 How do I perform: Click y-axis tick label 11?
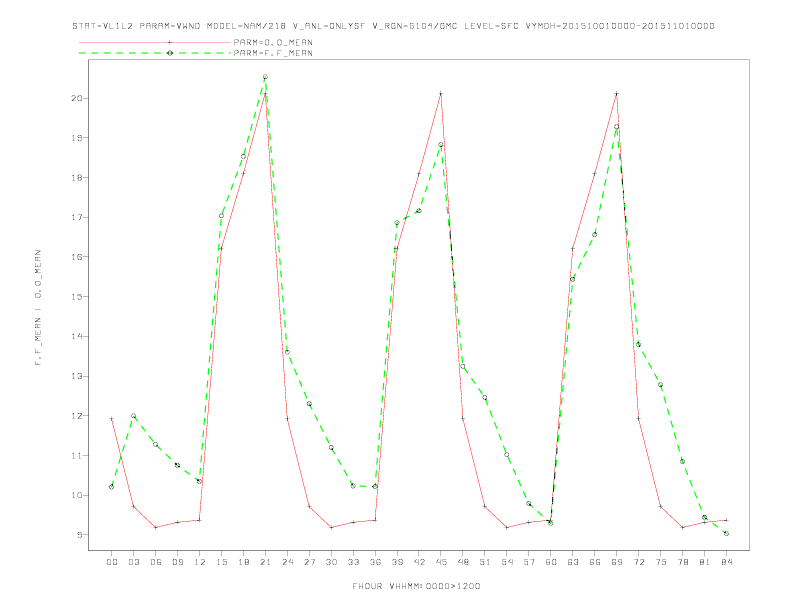point(77,455)
